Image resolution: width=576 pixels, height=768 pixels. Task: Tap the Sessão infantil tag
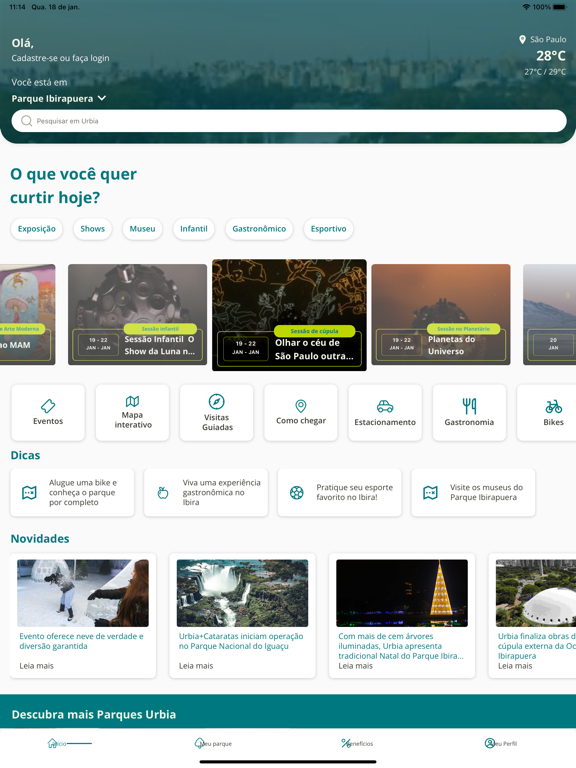pyautogui.click(x=160, y=329)
